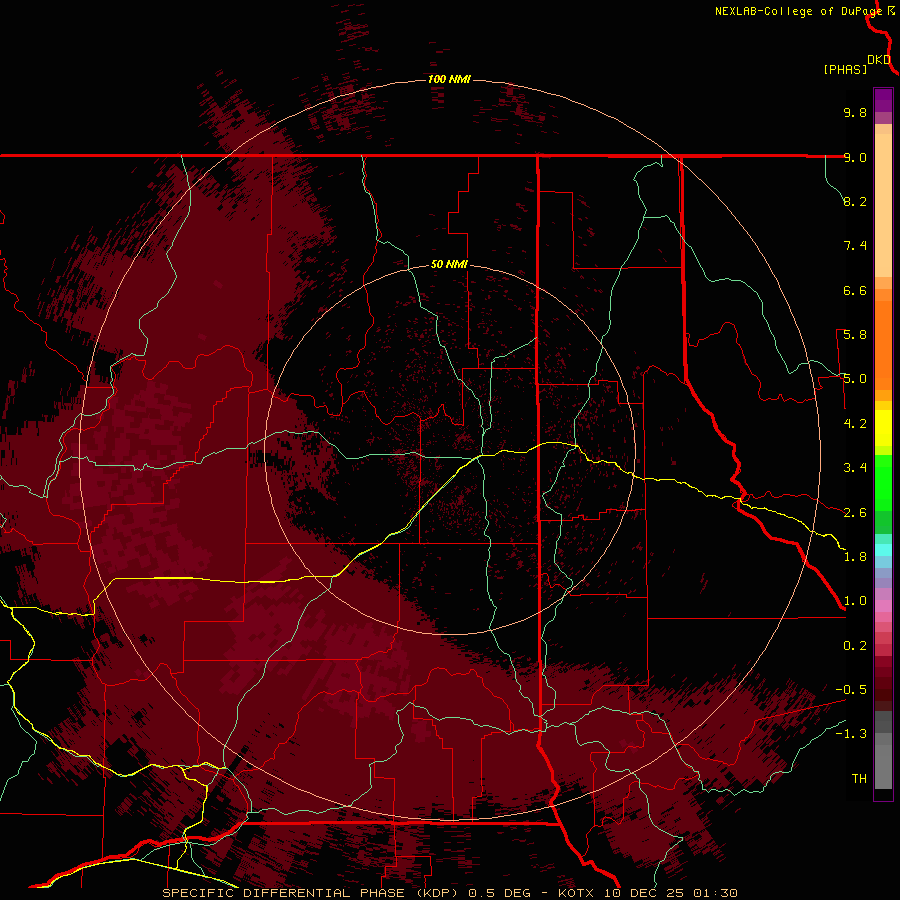
Task: Click the 50 NMI range ring label
Action: click(449, 264)
